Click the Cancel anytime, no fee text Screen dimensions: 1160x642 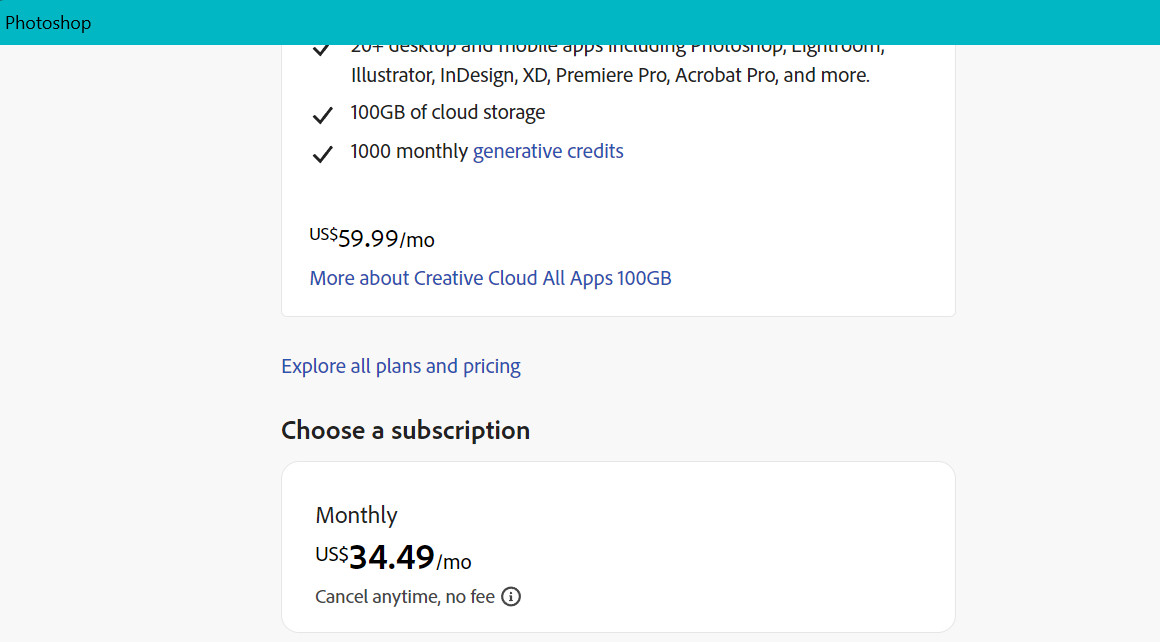click(405, 597)
